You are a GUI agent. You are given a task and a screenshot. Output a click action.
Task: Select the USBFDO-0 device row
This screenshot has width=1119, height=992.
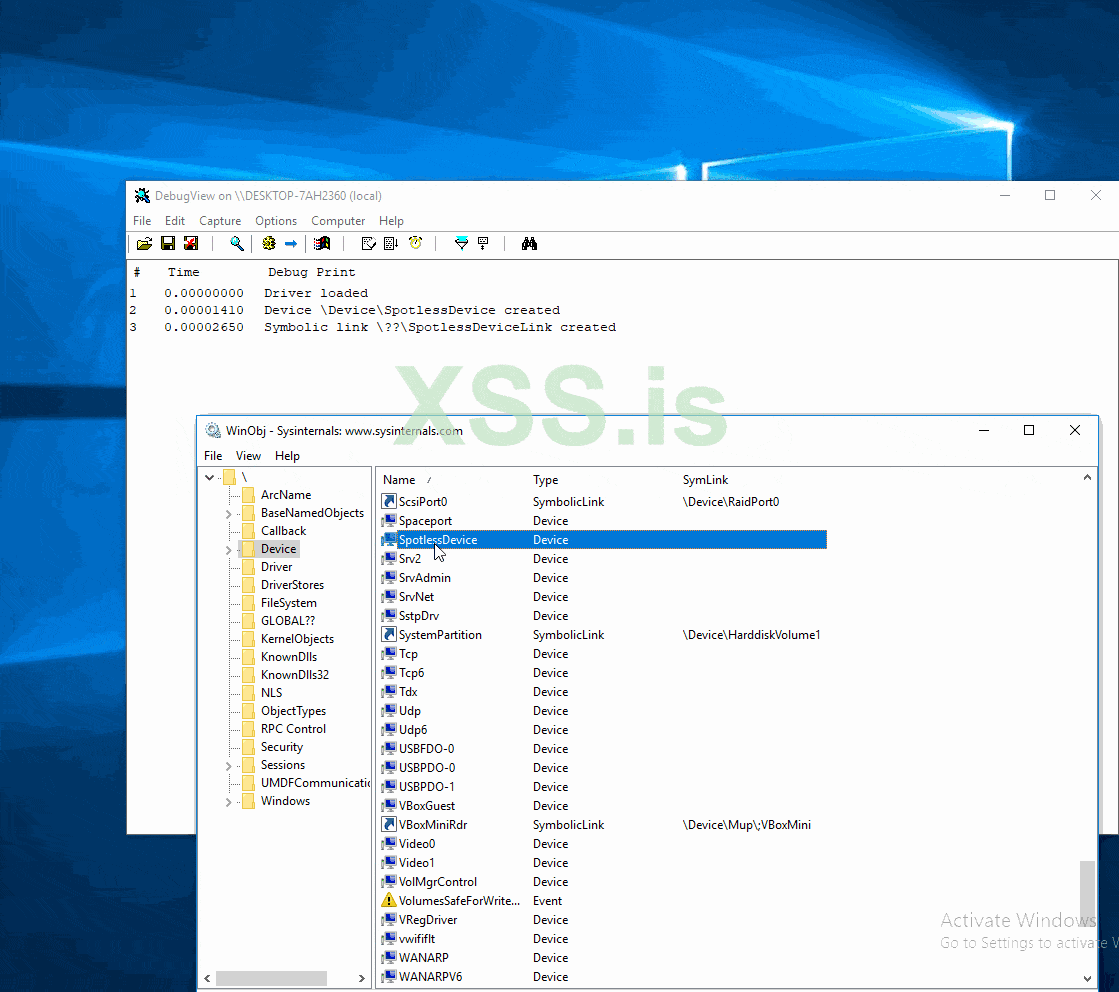603,749
